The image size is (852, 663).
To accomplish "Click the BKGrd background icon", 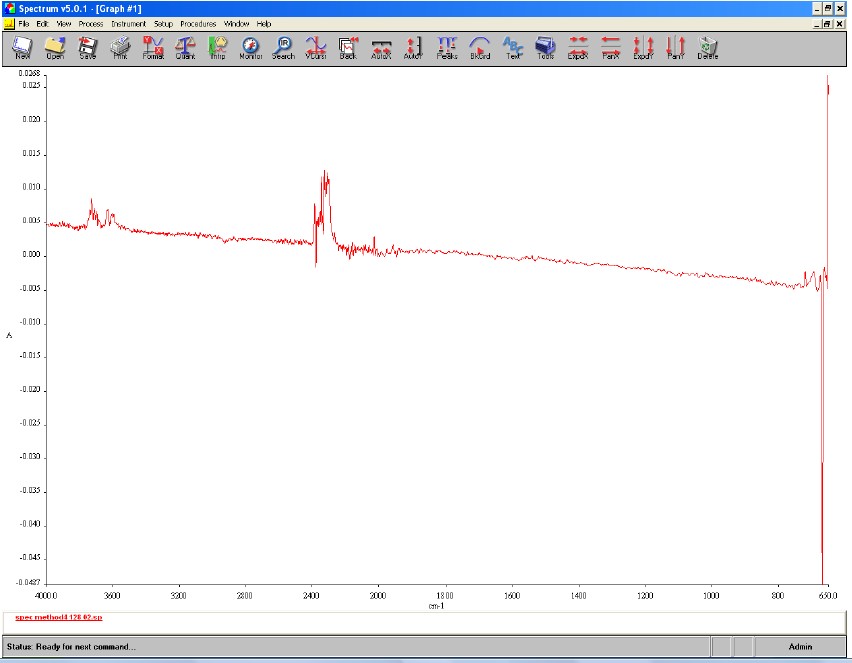I will tap(480, 48).
